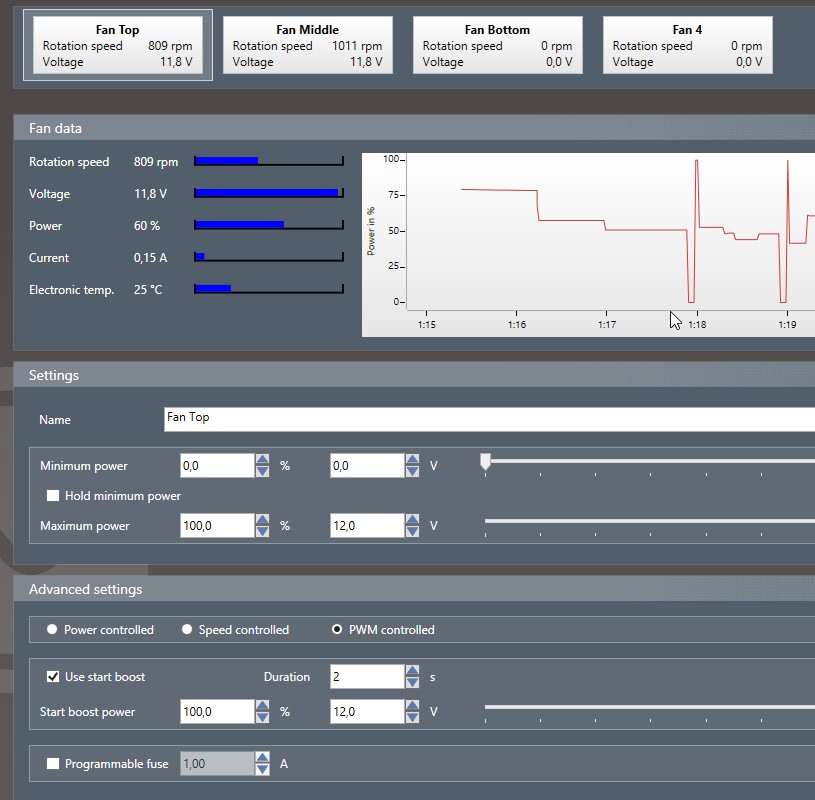Decrease Maximum power voltage with down arrow
The width and height of the screenshot is (815, 800).
[413, 531]
